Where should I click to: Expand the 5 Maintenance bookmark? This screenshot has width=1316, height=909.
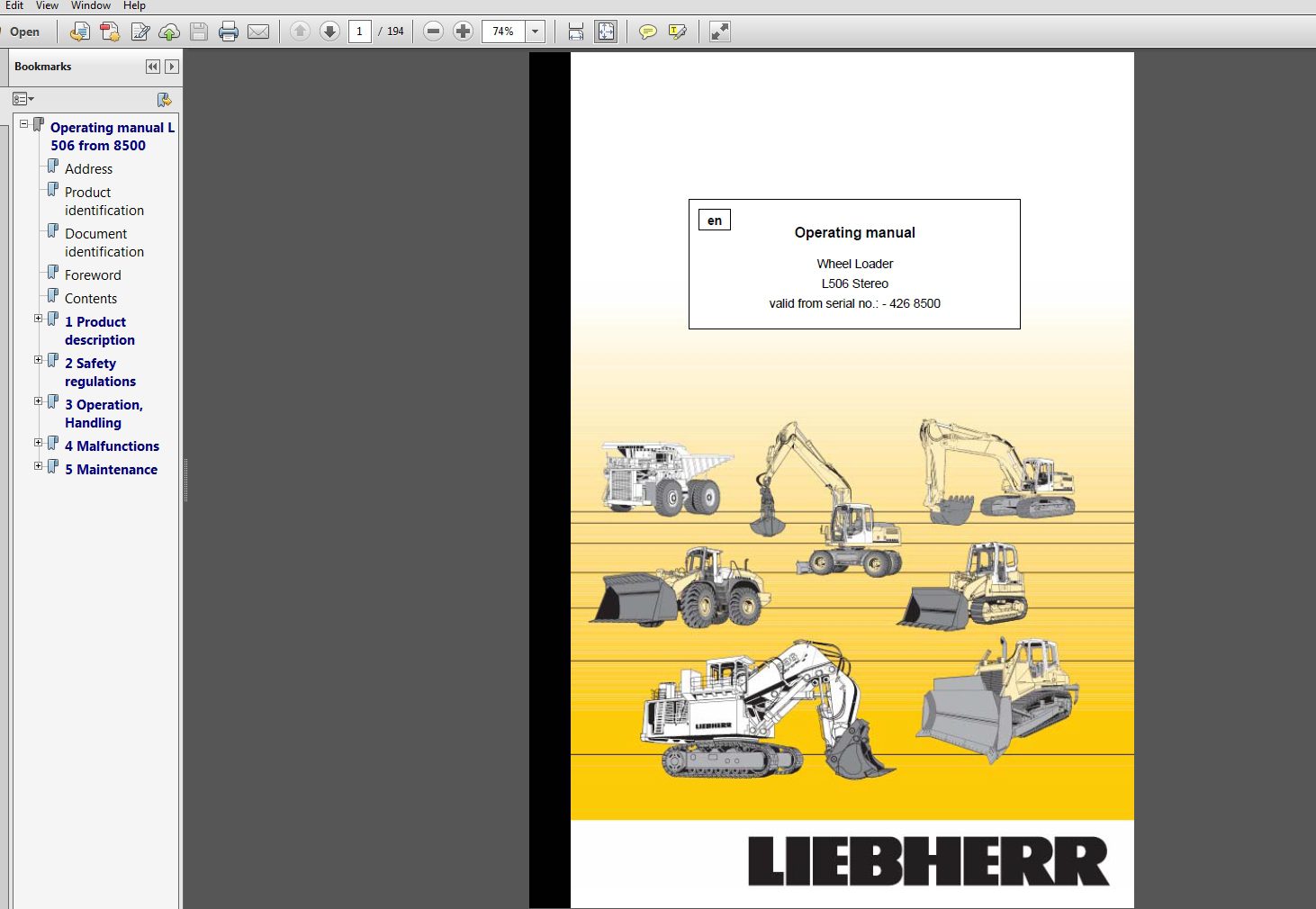point(39,466)
